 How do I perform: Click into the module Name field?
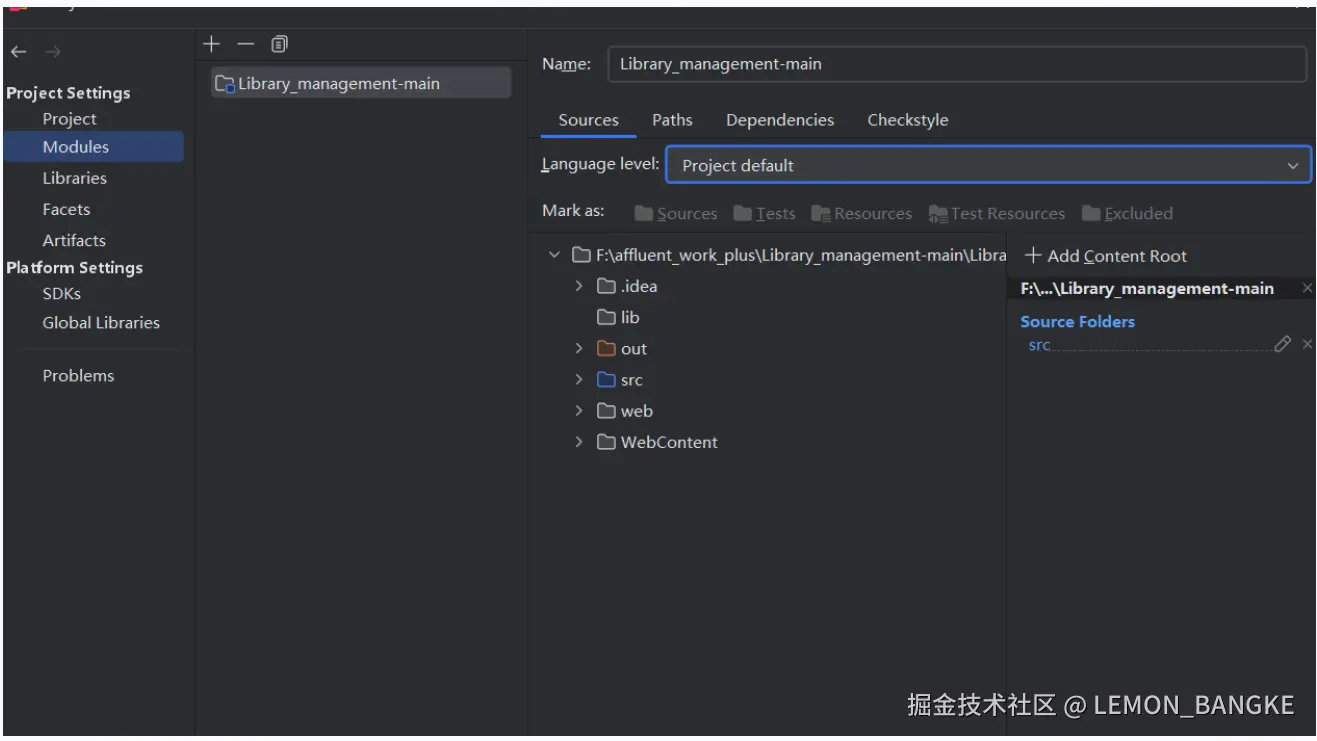(x=957, y=64)
